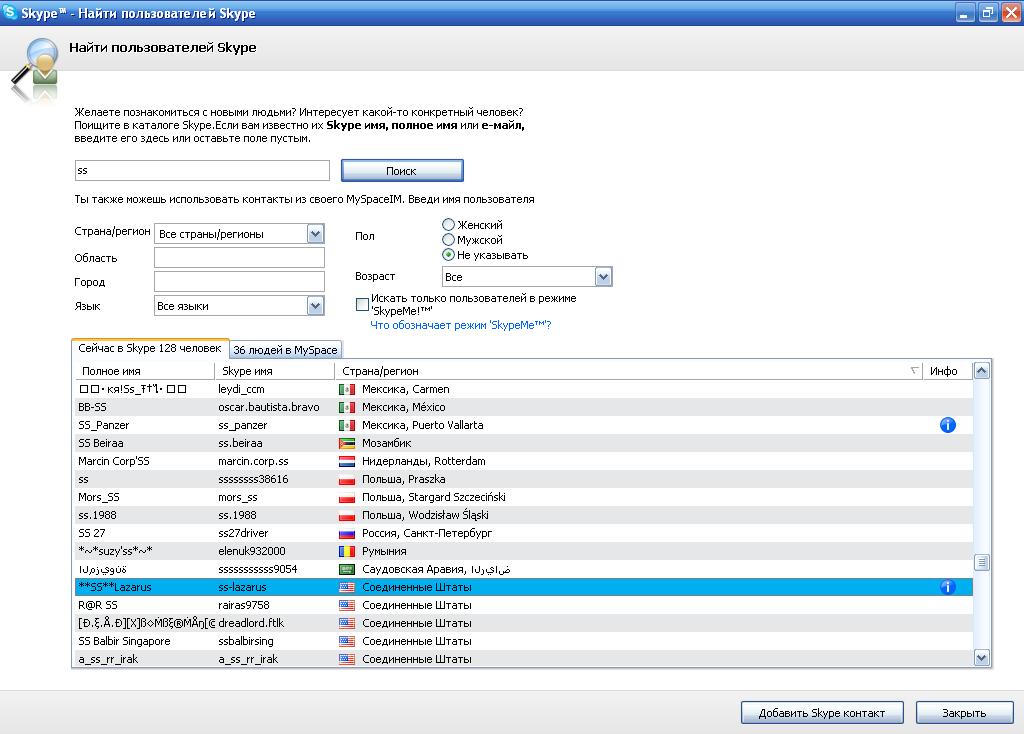Click the Область input field
The height and width of the screenshot is (734, 1024).
pyautogui.click(x=239, y=257)
